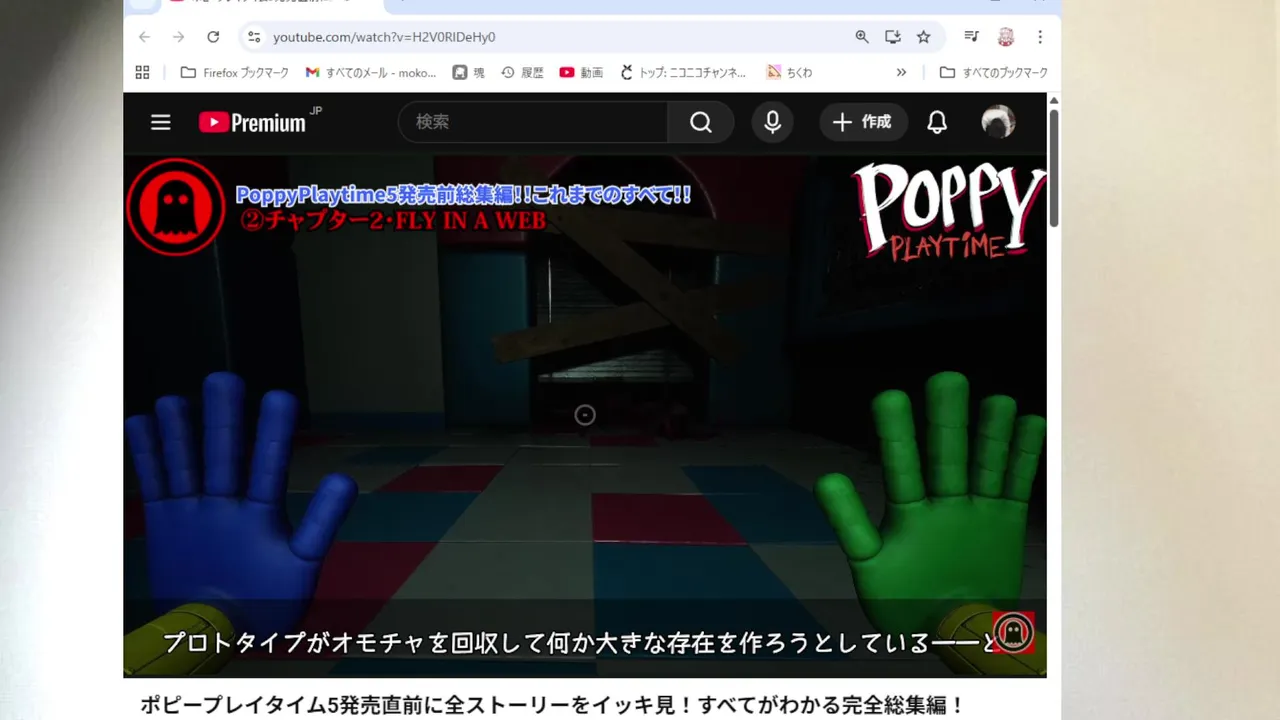Click the browser forward arrow
The image size is (1280, 720).
178,37
